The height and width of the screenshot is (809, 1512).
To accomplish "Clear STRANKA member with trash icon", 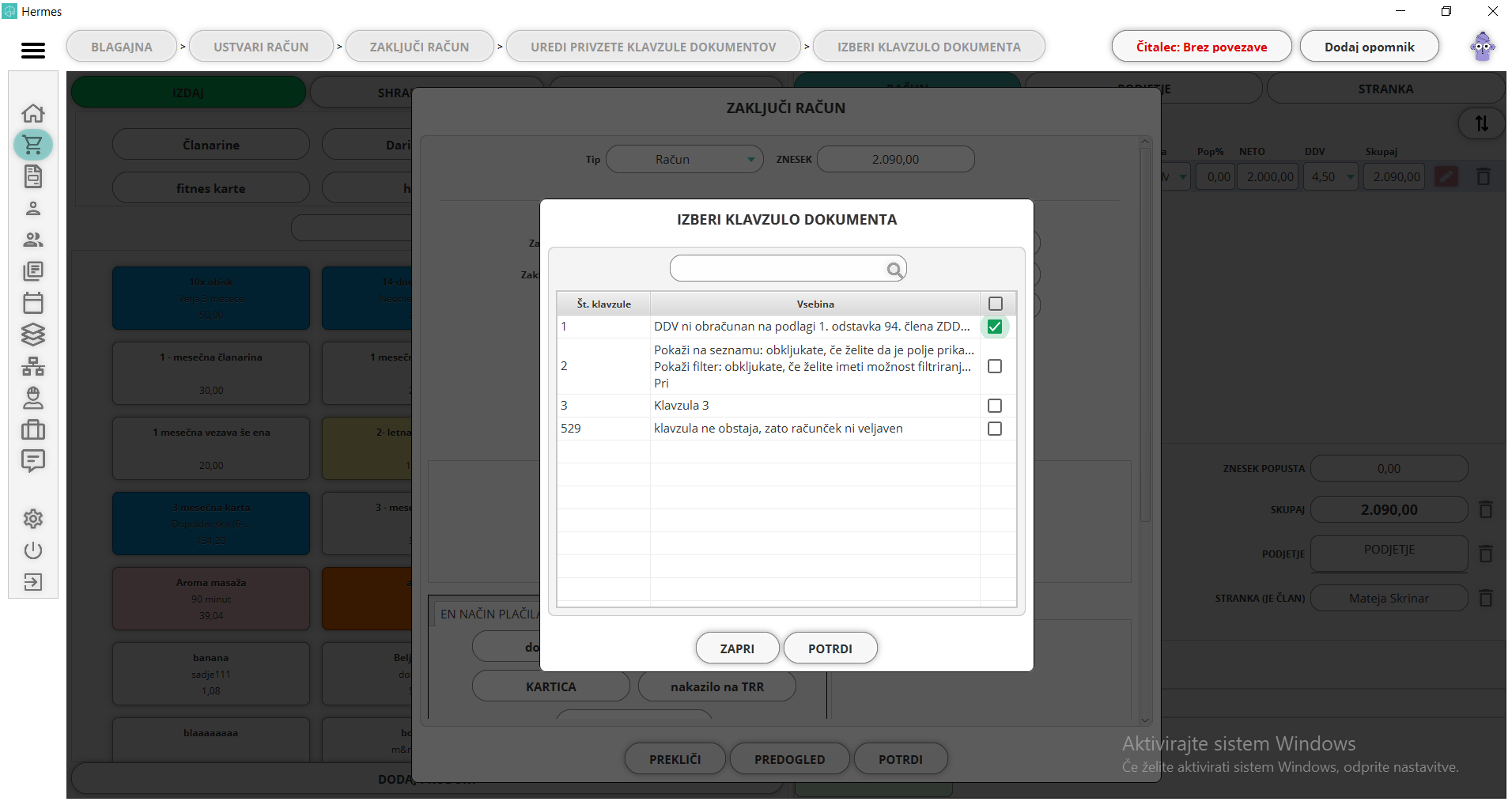I will (1486, 599).
